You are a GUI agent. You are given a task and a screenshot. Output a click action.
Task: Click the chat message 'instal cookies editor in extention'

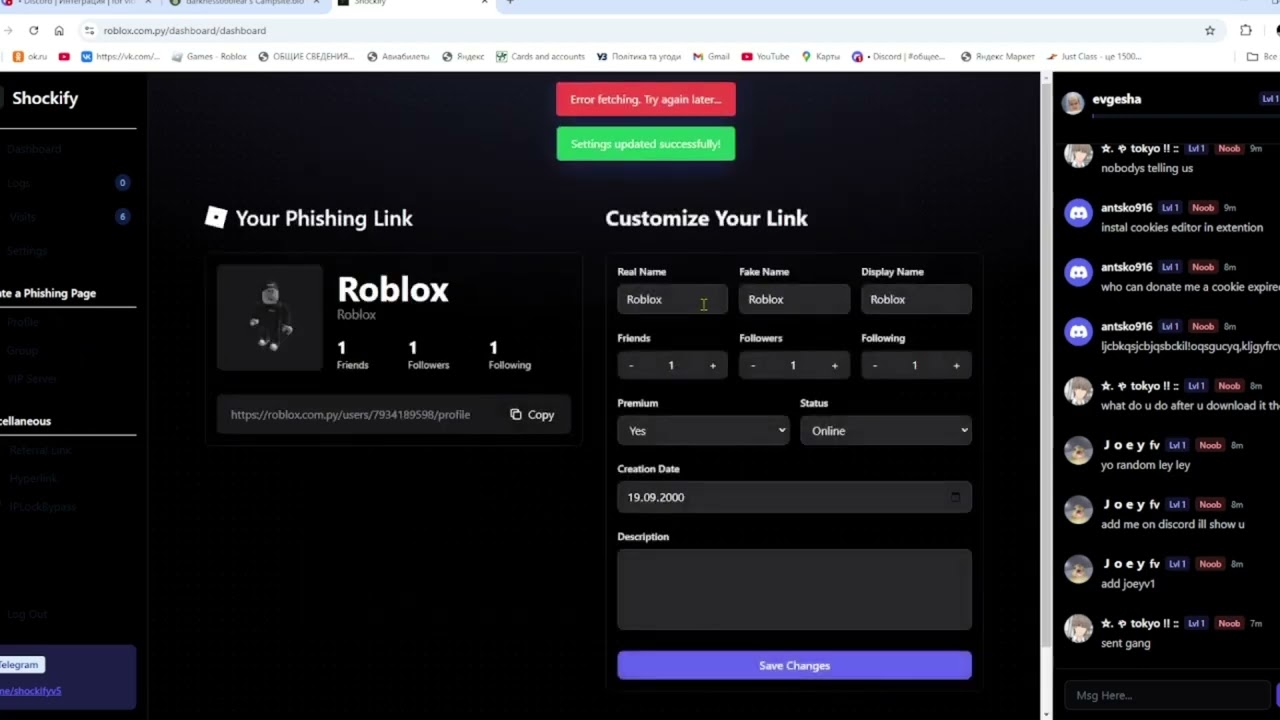[1182, 227]
